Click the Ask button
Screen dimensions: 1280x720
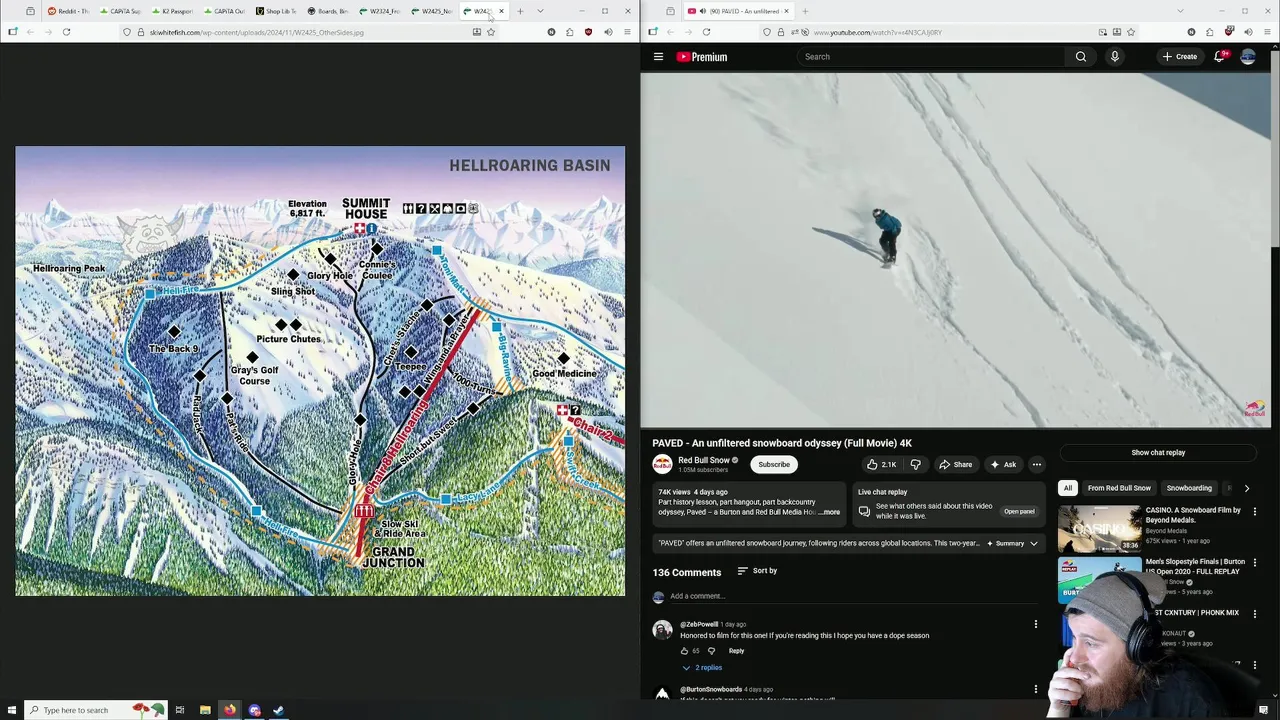1002,464
